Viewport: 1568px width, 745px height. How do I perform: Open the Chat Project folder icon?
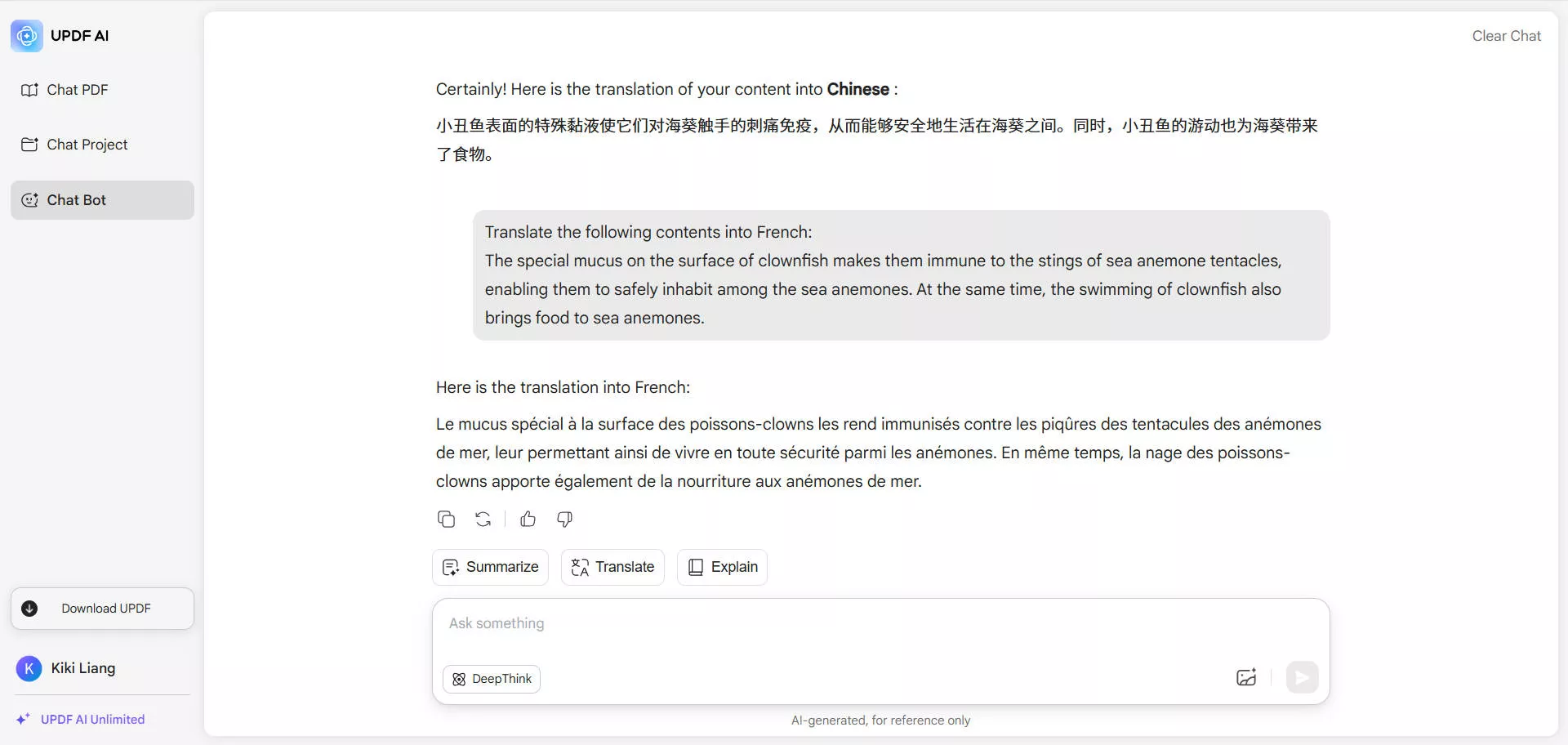(x=30, y=145)
